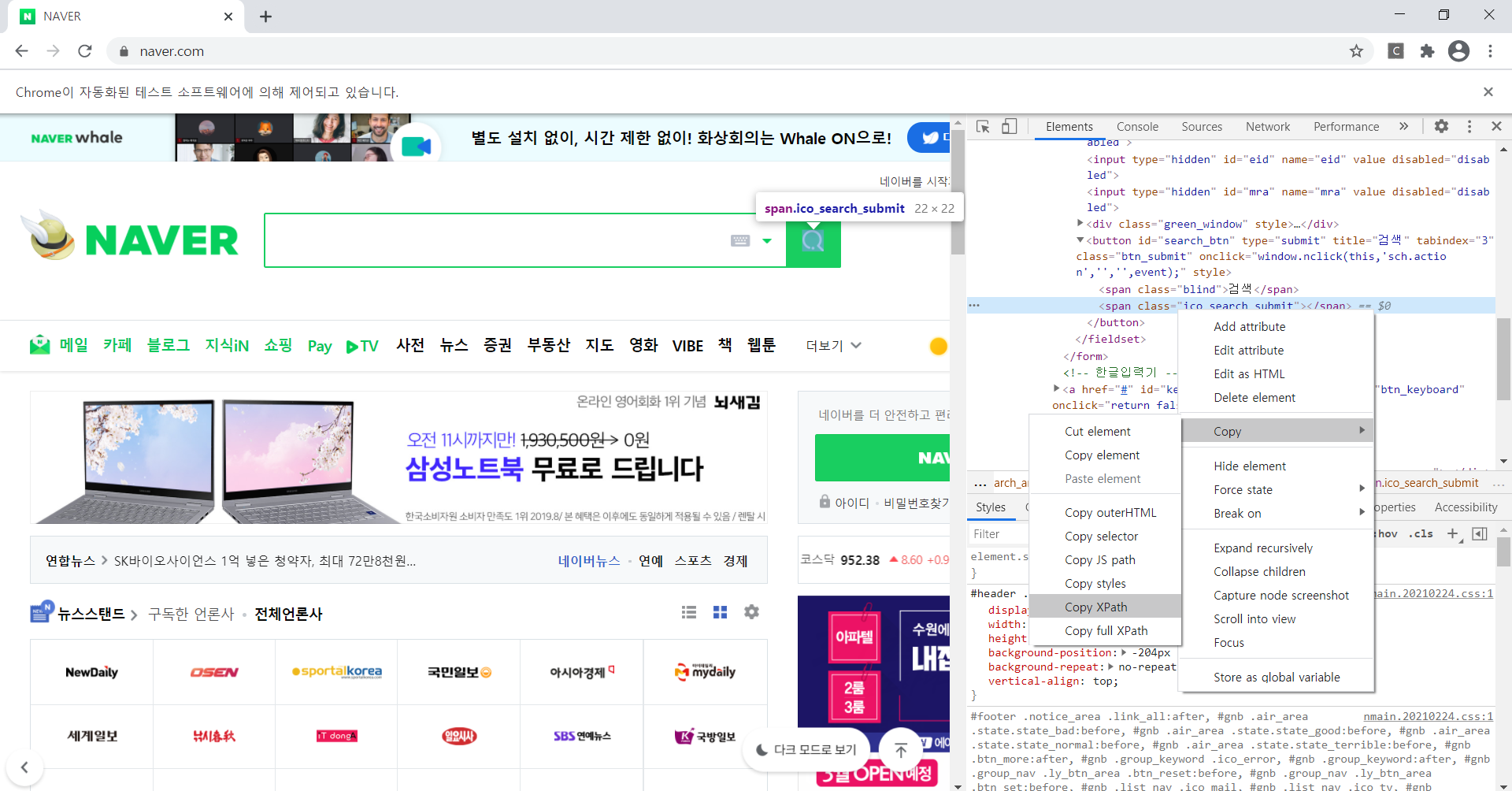Open the 카페 link
This screenshot has width=1512, height=791.
[x=117, y=345]
